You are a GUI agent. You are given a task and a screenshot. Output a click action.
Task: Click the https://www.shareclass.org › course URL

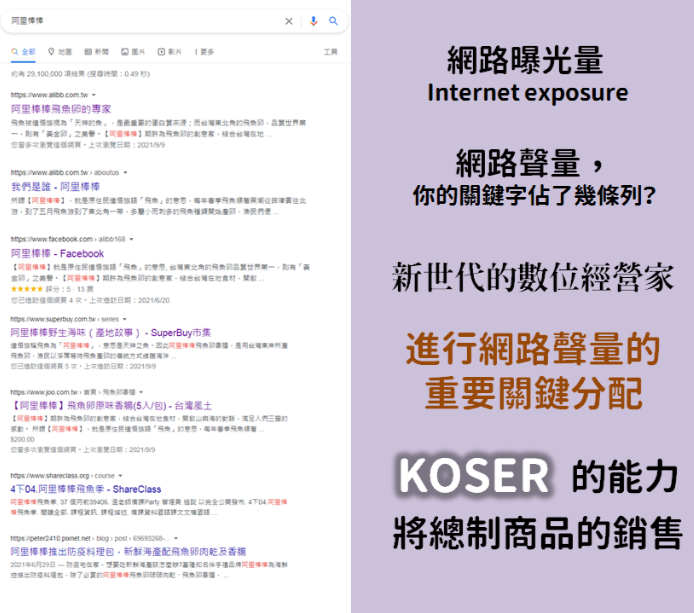62,475
